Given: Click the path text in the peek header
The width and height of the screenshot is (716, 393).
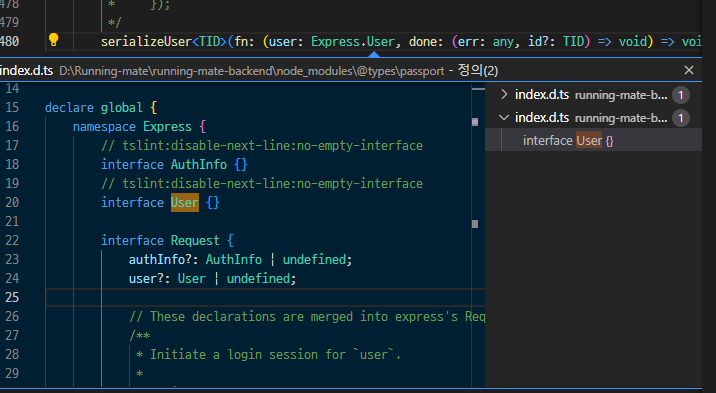Looking at the screenshot, I should [x=252, y=71].
